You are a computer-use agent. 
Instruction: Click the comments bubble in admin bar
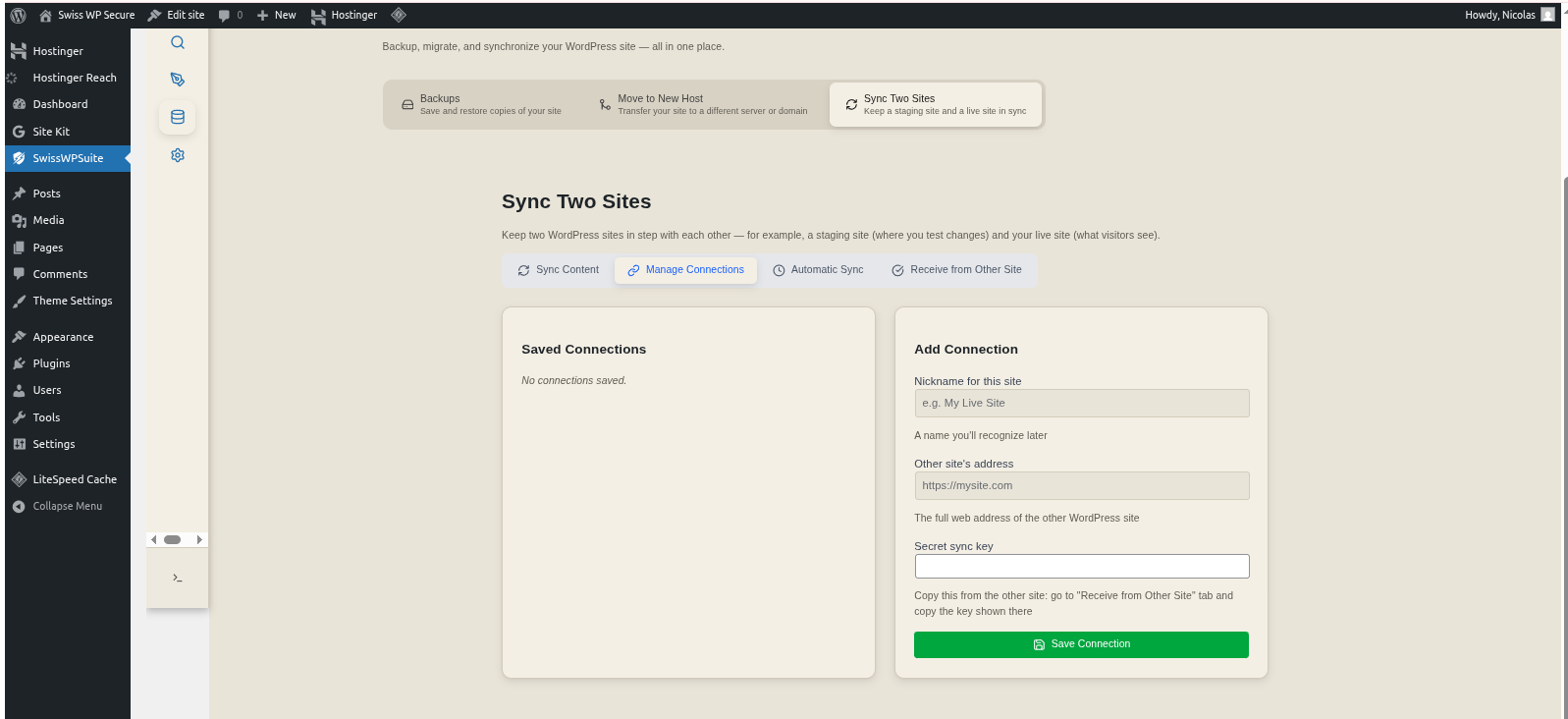230,15
